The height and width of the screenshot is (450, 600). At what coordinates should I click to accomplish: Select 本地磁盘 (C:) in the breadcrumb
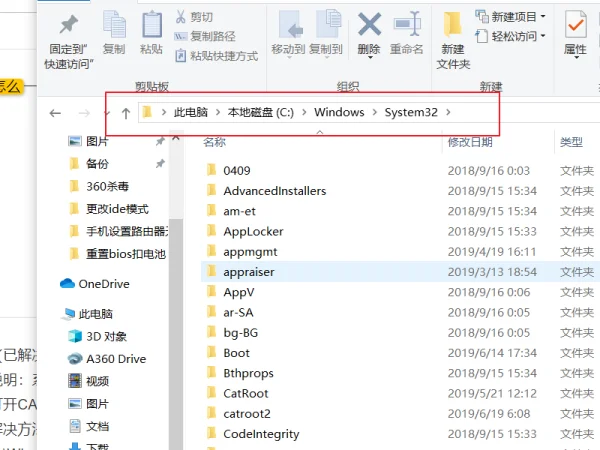pos(261,112)
